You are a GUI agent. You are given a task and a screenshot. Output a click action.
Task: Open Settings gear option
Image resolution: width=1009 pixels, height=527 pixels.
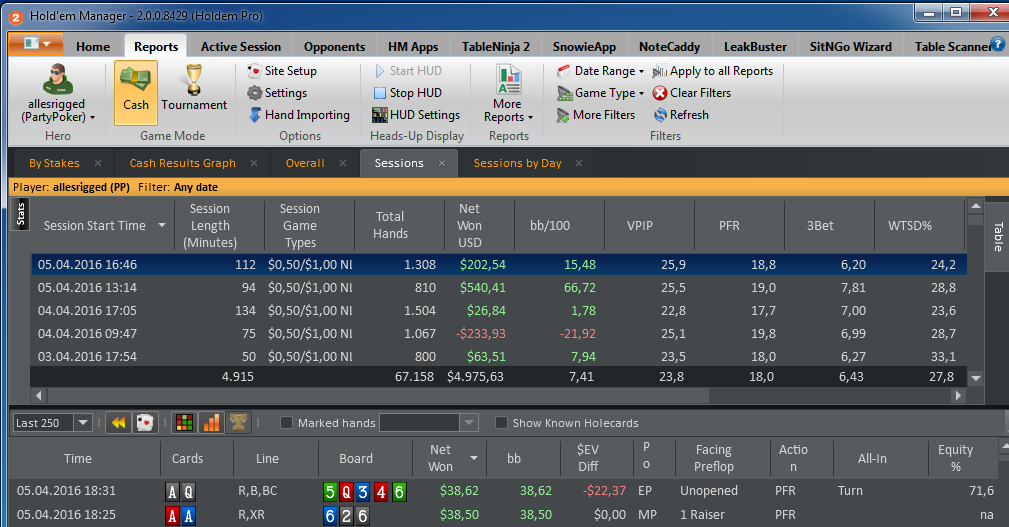(x=277, y=93)
